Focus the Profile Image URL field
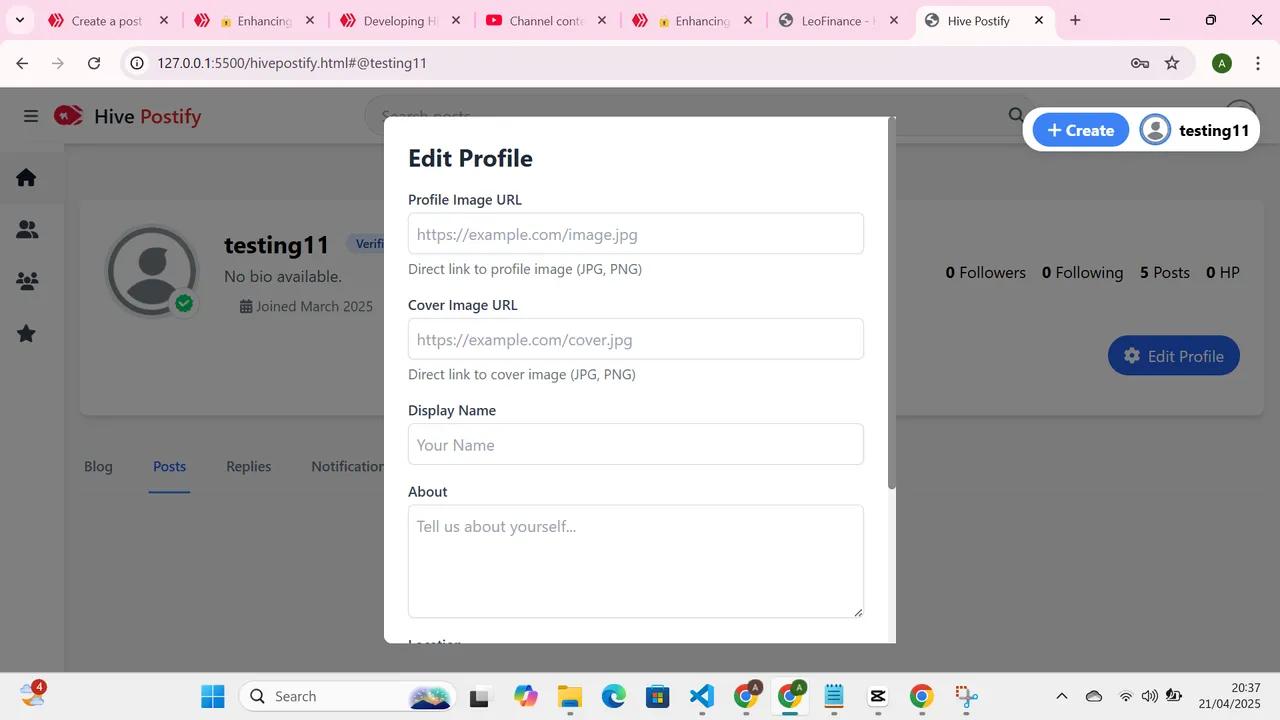 pos(636,234)
